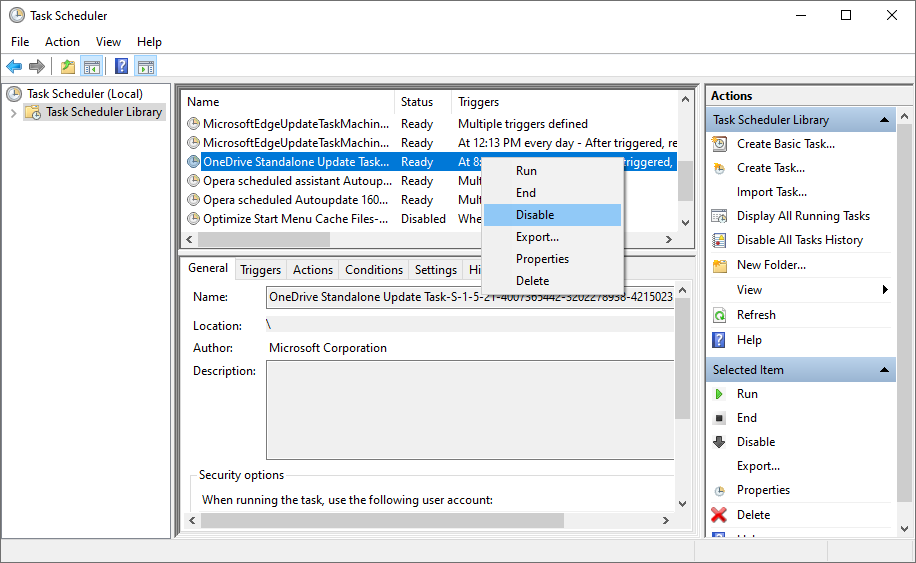Viewport: 916px width, 563px height.
Task: Open the View menu in menu bar
Action: pos(108,42)
